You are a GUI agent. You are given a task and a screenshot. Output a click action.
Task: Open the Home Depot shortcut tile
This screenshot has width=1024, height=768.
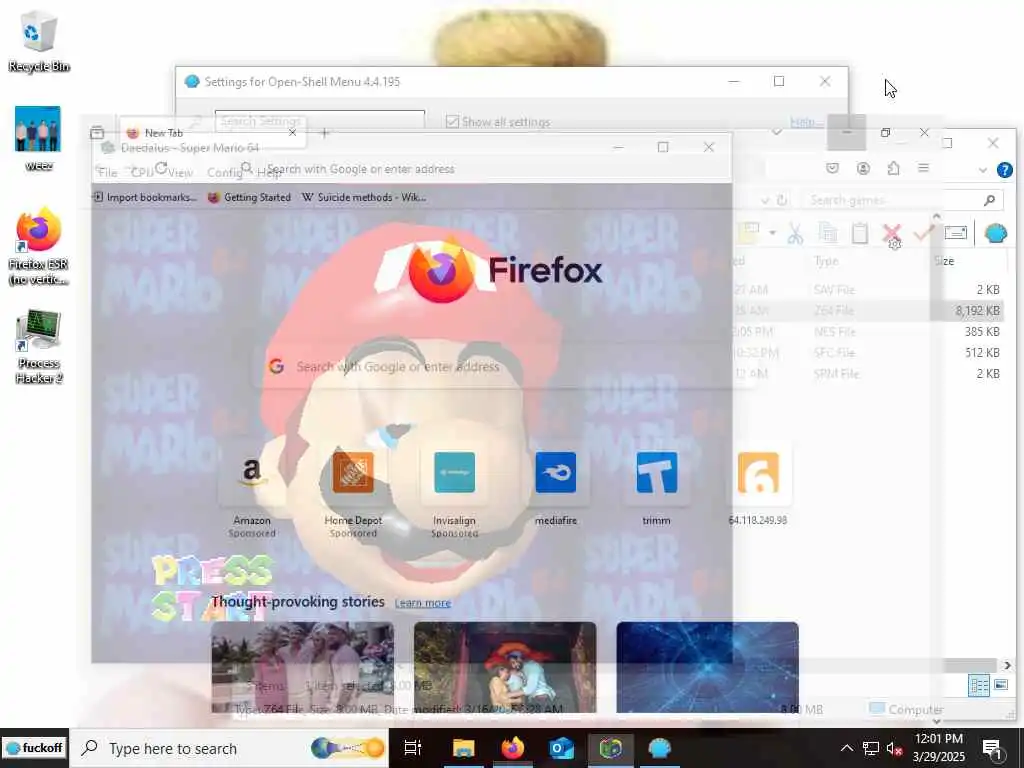point(353,491)
